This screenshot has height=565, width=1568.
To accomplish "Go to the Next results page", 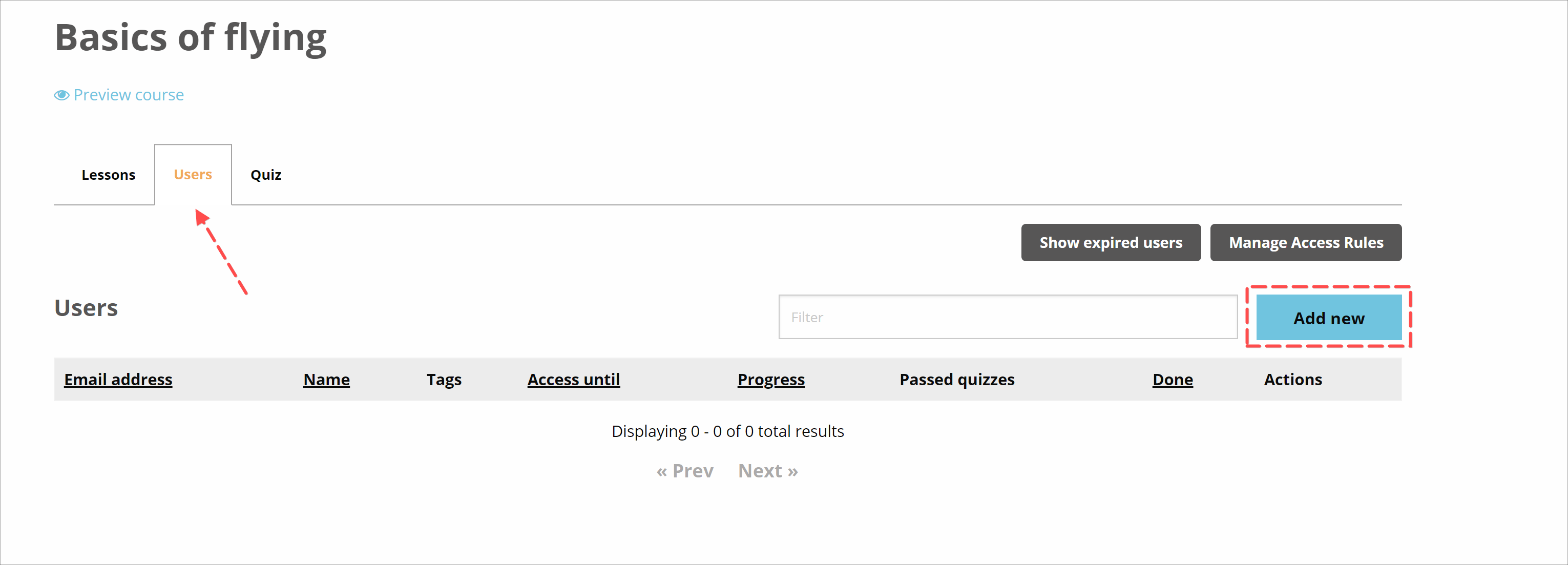I will tap(767, 471).
